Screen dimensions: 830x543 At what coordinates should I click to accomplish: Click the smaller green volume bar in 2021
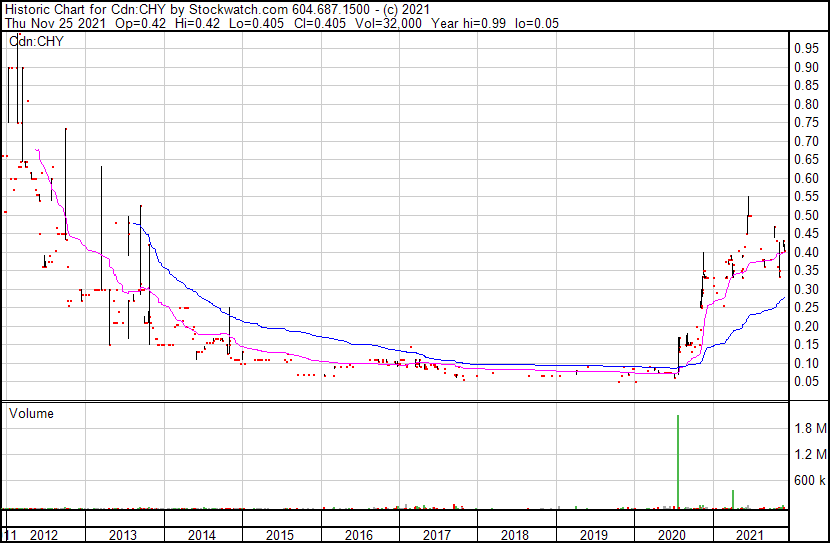coord(733,498)
